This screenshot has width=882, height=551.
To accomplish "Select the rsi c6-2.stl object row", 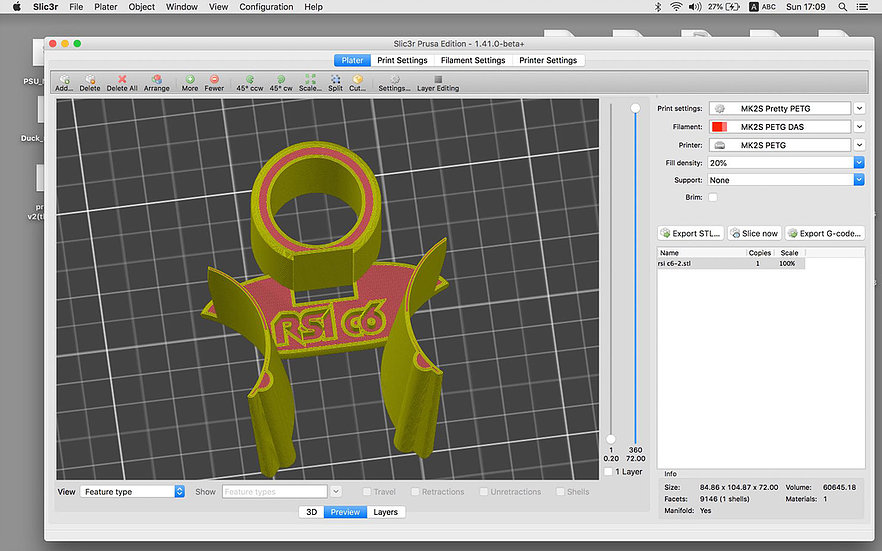I will pyautogui.click(x=731, y=264).
